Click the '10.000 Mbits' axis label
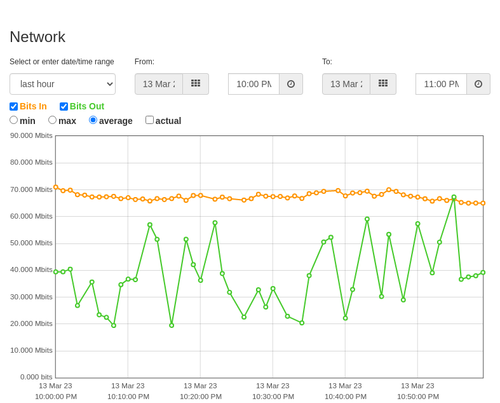Screen dimensions: 500x403 point(31,350)
